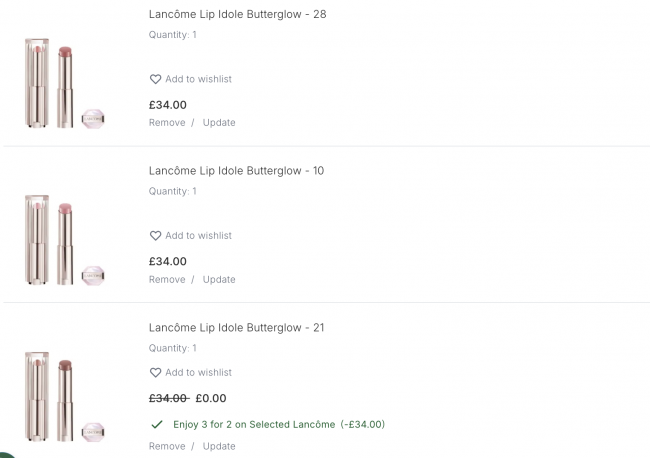Screen dimensions: 650x458
Task: Select the Add to wishlist text for shade 28
Action: pyautogui.click(x=199, y=79)
